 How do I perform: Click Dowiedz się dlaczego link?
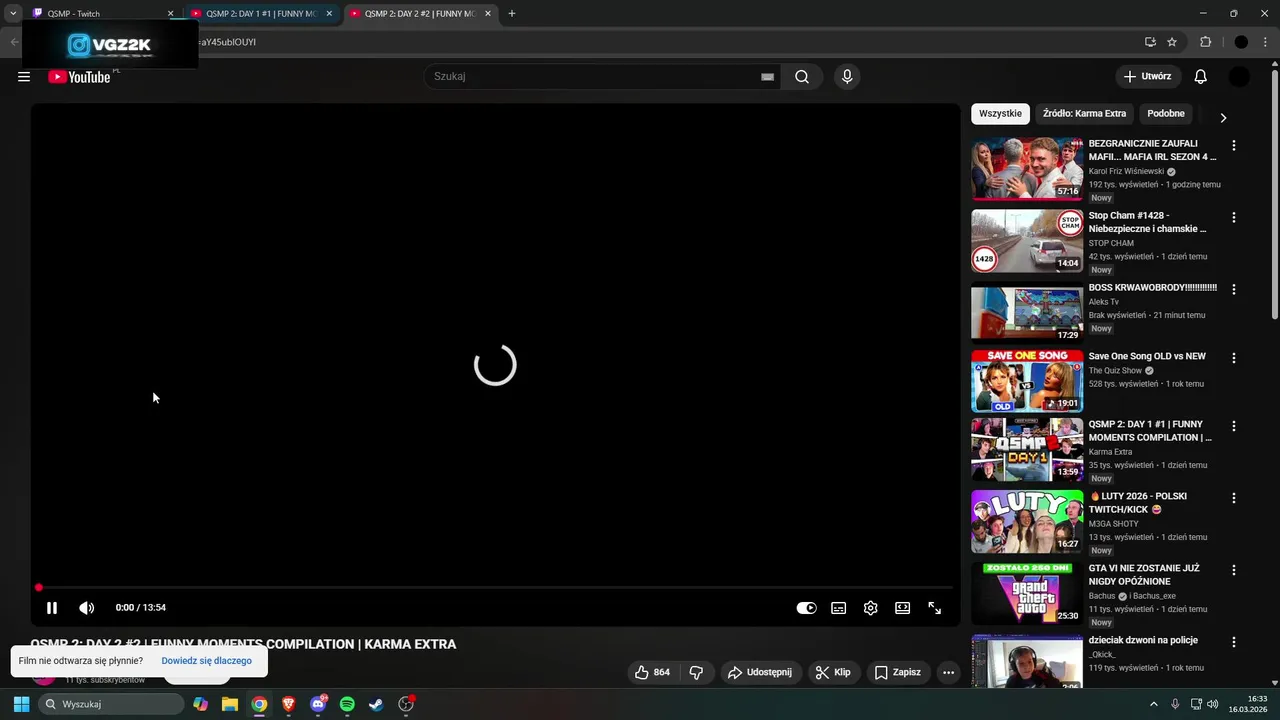click(x=206, y=661)
